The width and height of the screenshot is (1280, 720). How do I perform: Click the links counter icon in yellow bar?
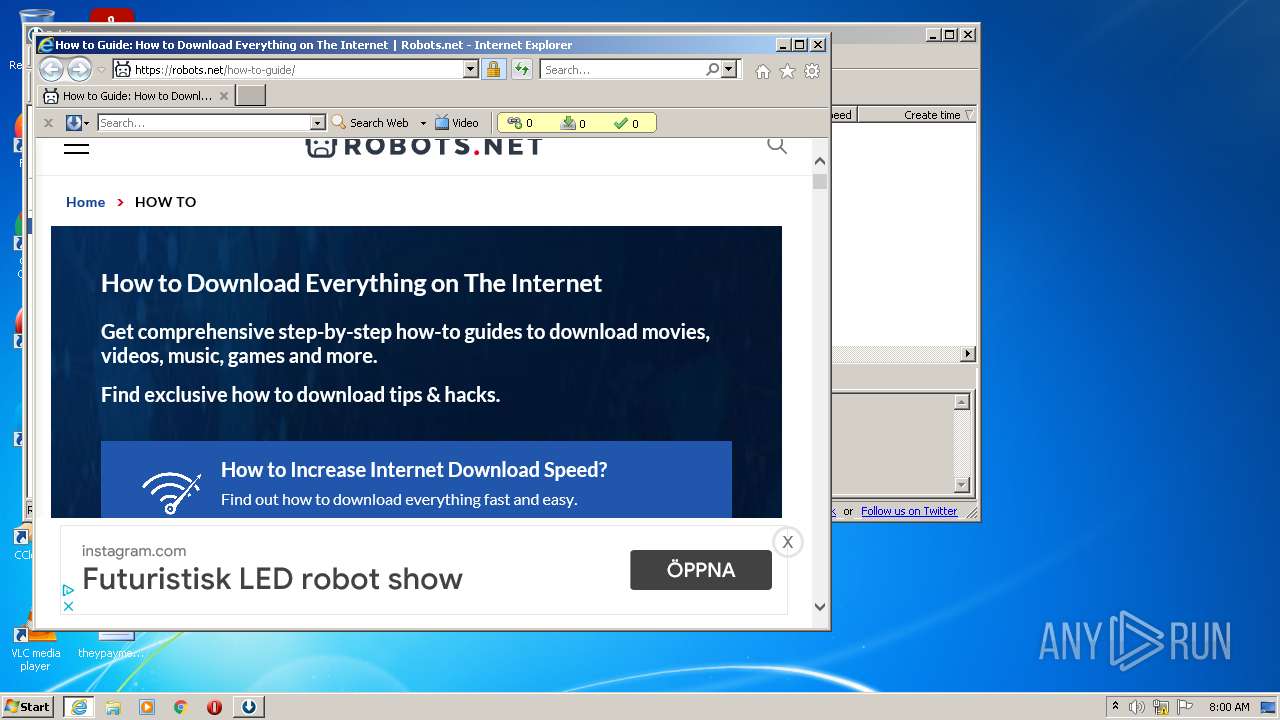coord(514,123)
